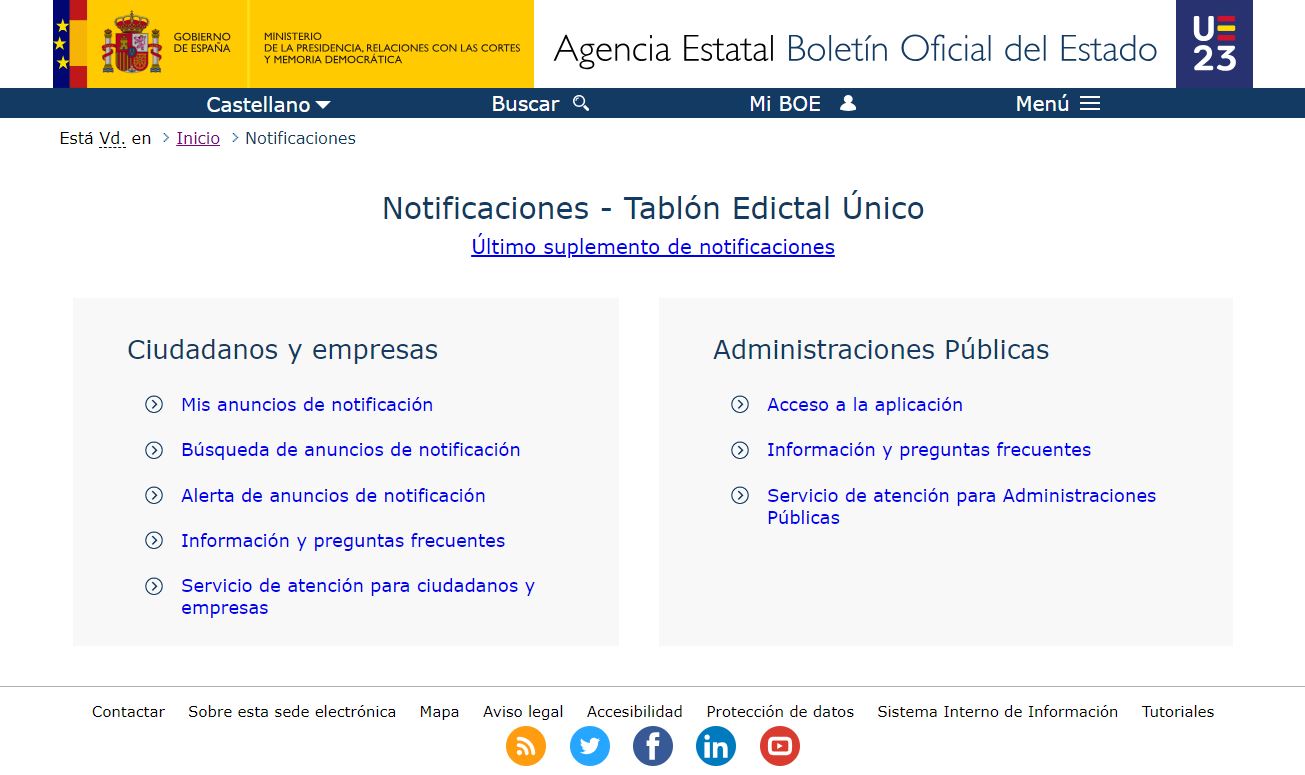The width and height of the screenshot is (1305, 775).
Task: Open the Agencia Estatal Boletín Oficial header title
Action: coord(855,48)
